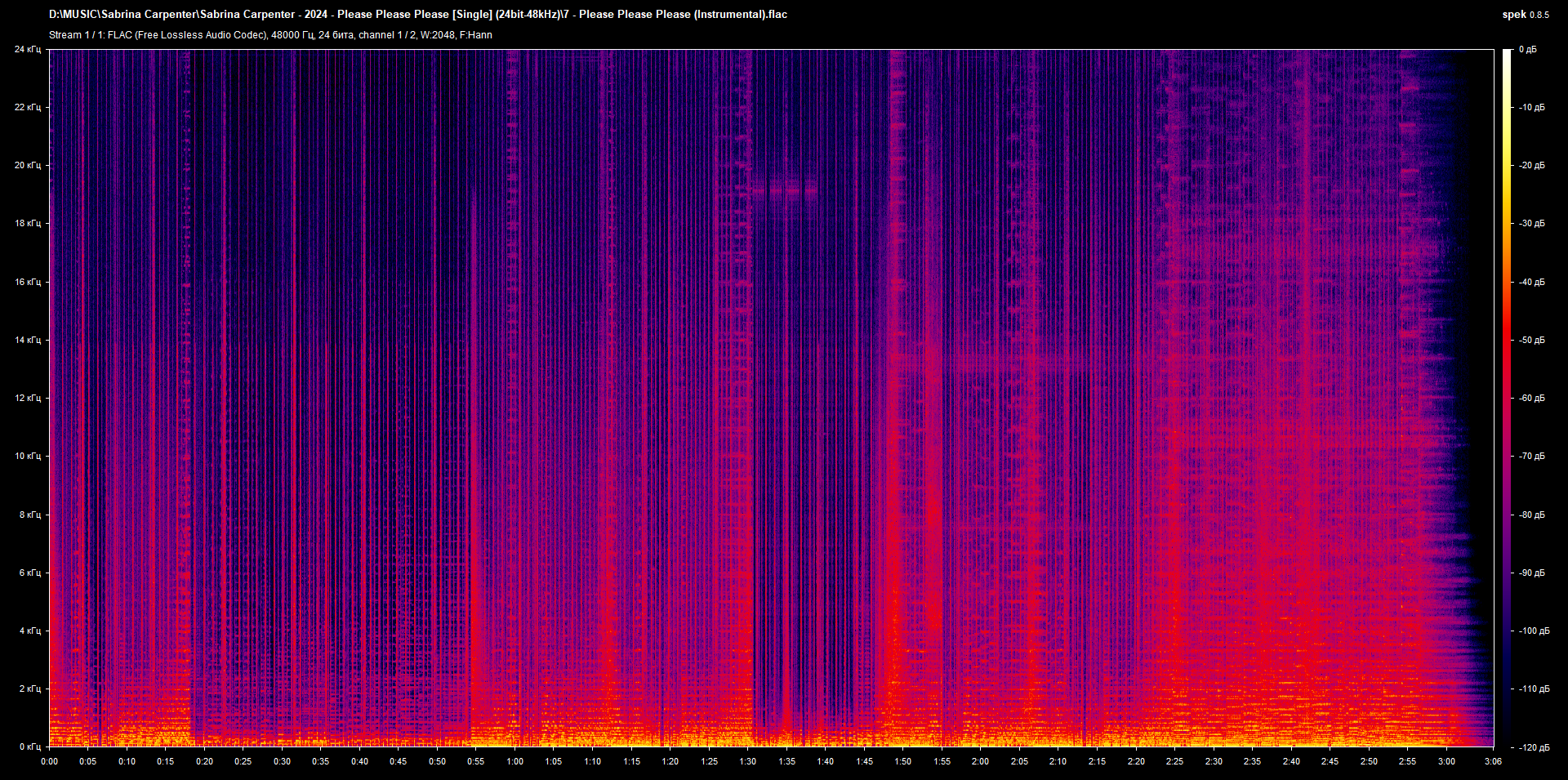
Task: Click the F:Hann window function text
Action: click(476, 35)
